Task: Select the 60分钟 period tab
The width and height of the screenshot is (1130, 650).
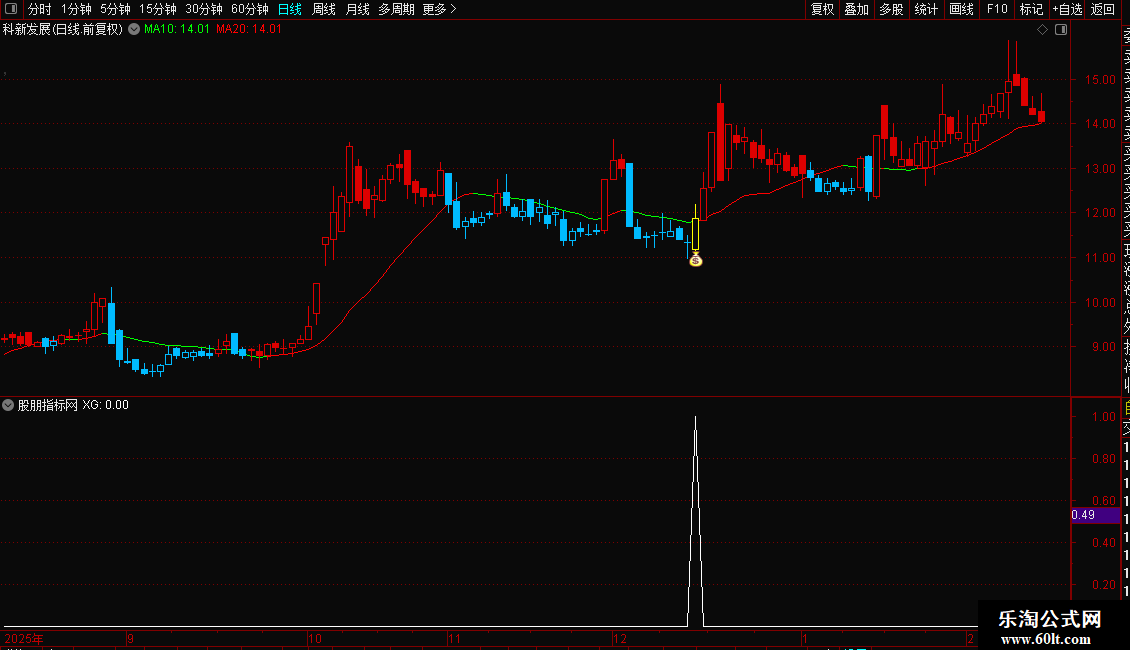Action: tap(249, 9)
